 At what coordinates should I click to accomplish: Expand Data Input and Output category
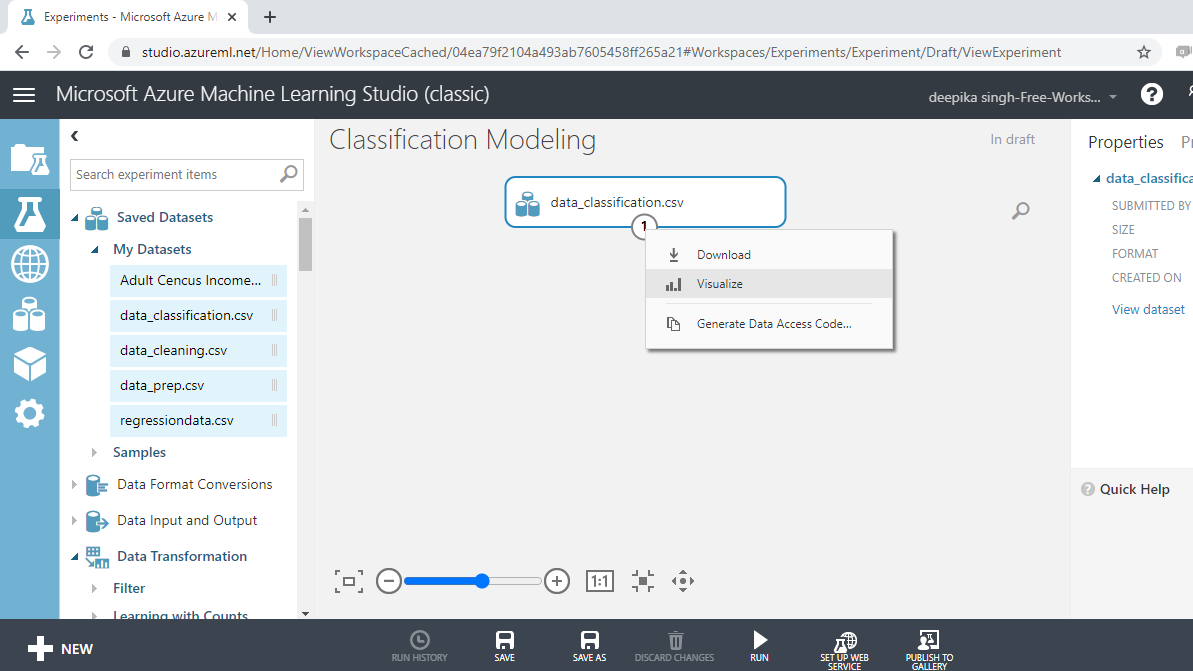coord(75,521)
